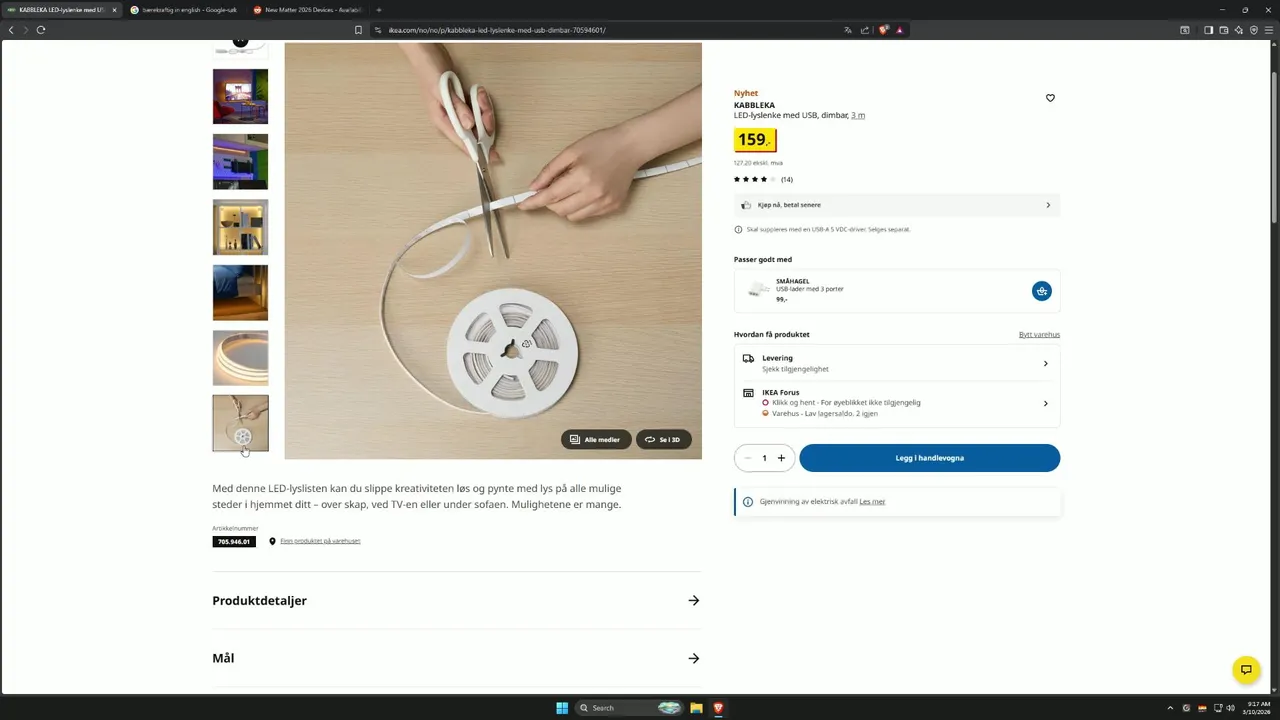Screen dimensions: 1280x720
Task: Open File Explorer from taskbar
Action: (x=696, y=708)
